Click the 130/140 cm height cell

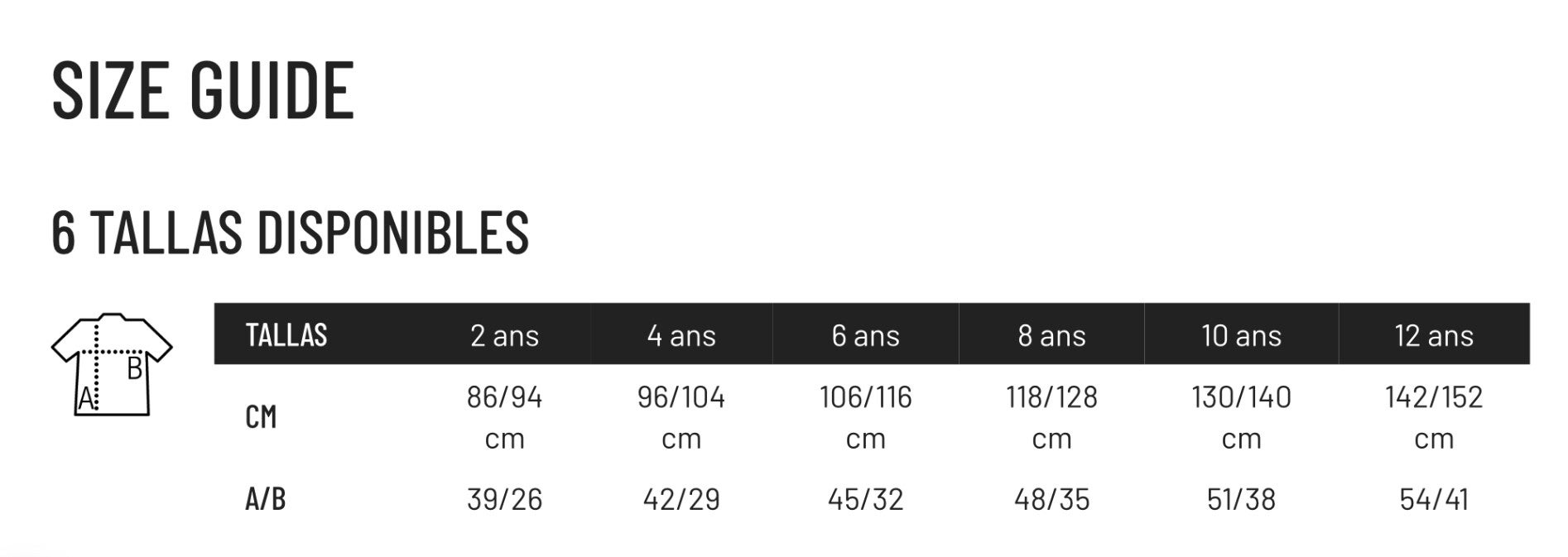1241,417
